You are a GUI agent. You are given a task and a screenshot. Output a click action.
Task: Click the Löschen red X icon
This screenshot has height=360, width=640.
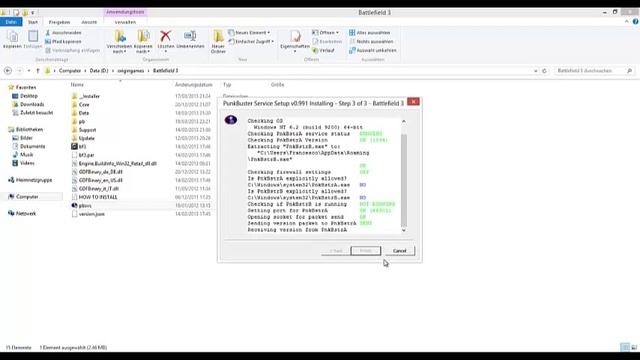pos(165,36)
